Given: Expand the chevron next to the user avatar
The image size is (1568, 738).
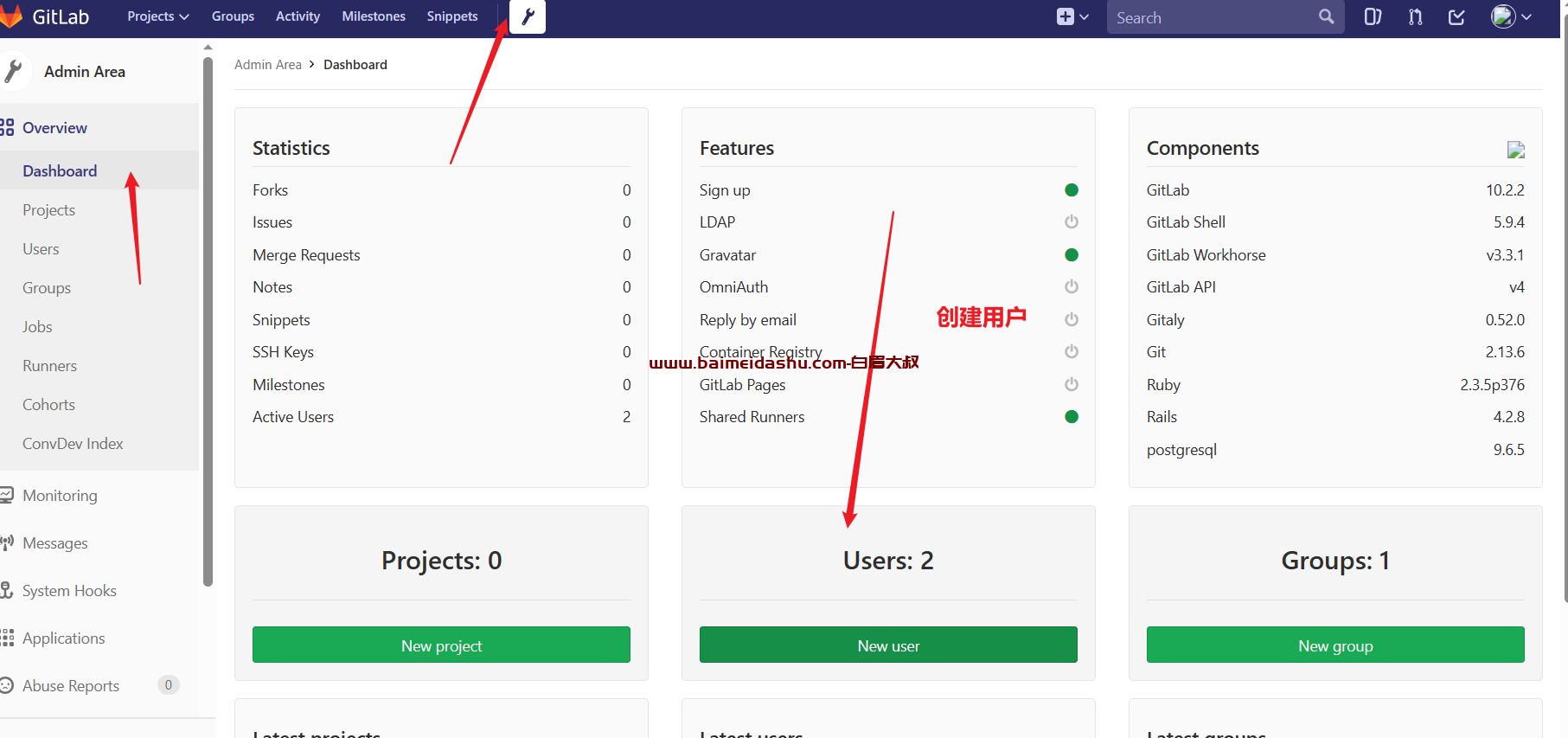Looking at the screenshot, I should tap(1526, 16).
